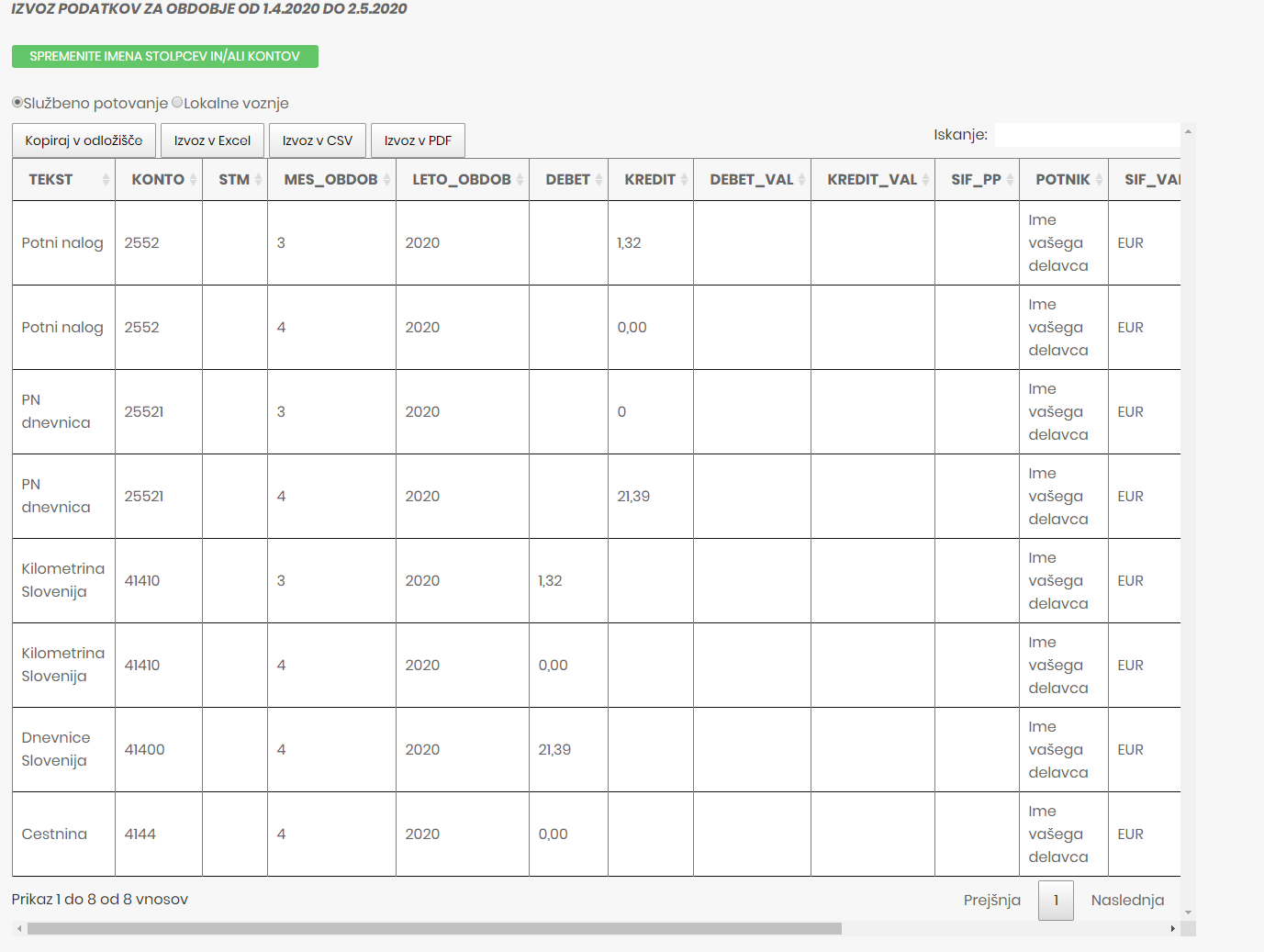The image size is (1264, 952).
Task: Click the Naslednja pagination link
Action: (1127, 900)
